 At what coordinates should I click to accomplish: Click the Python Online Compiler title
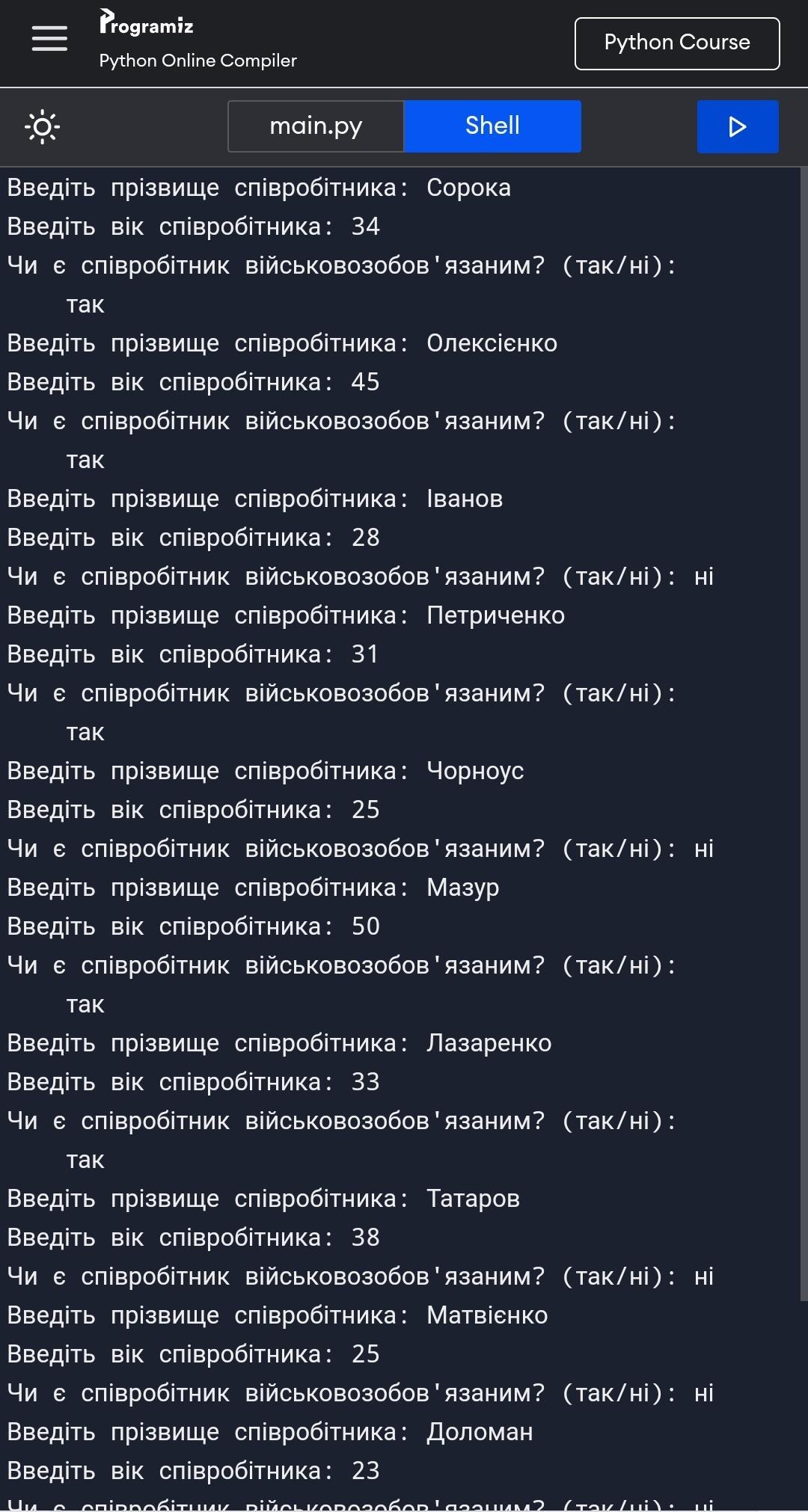(x=198, y=61)
